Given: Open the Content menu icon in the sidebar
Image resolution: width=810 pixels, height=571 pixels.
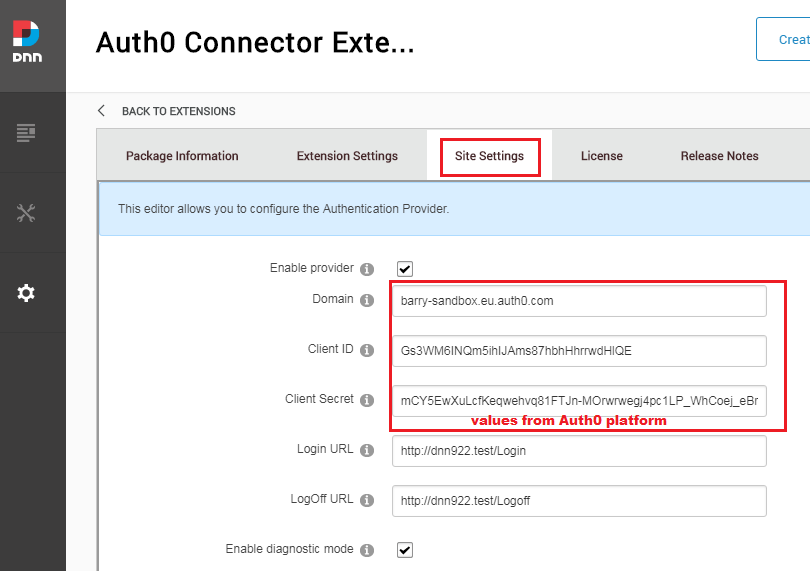Looking at the screenshot, I should pos(26,133).
